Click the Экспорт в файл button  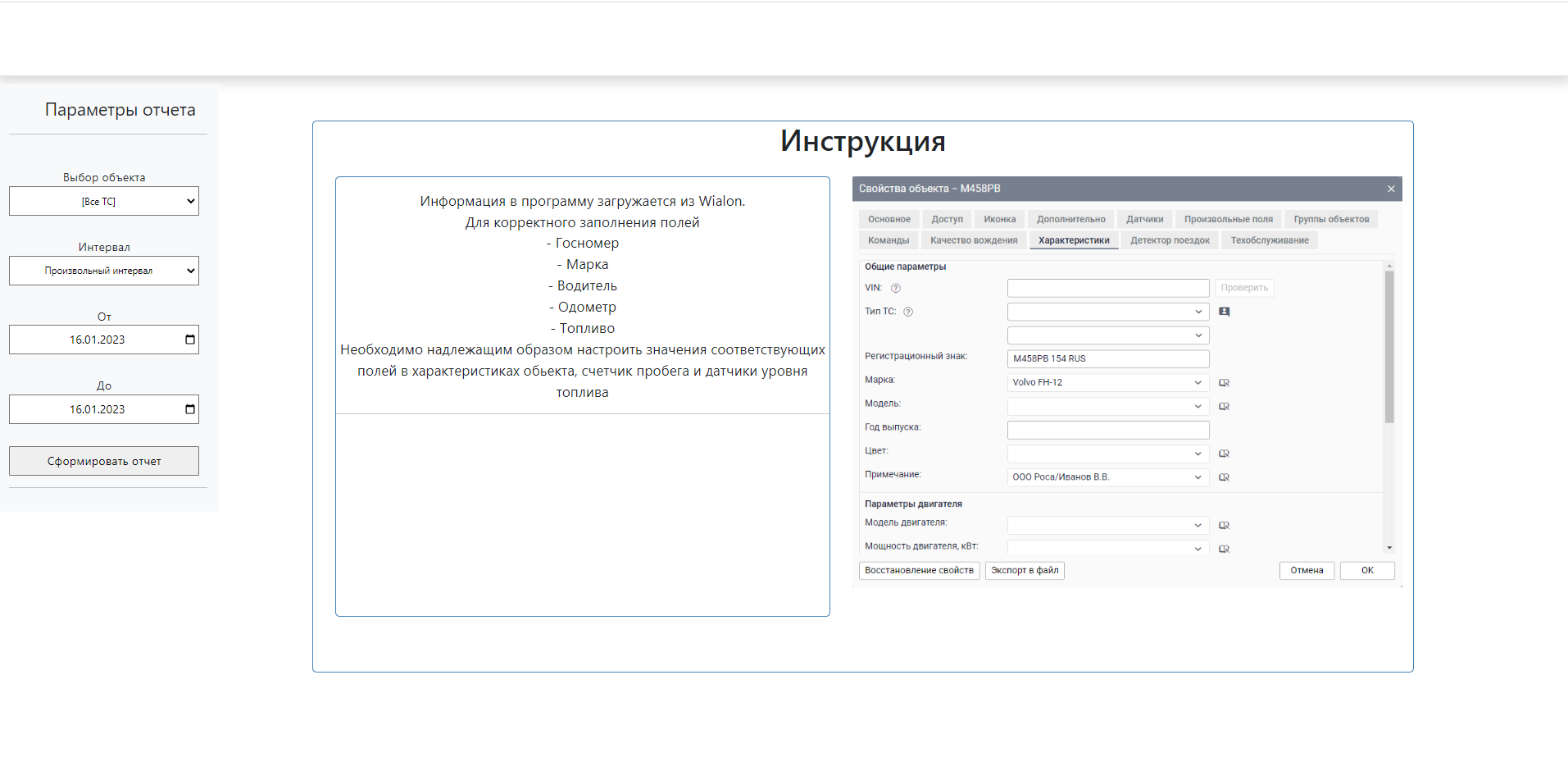coord(1024,570)
